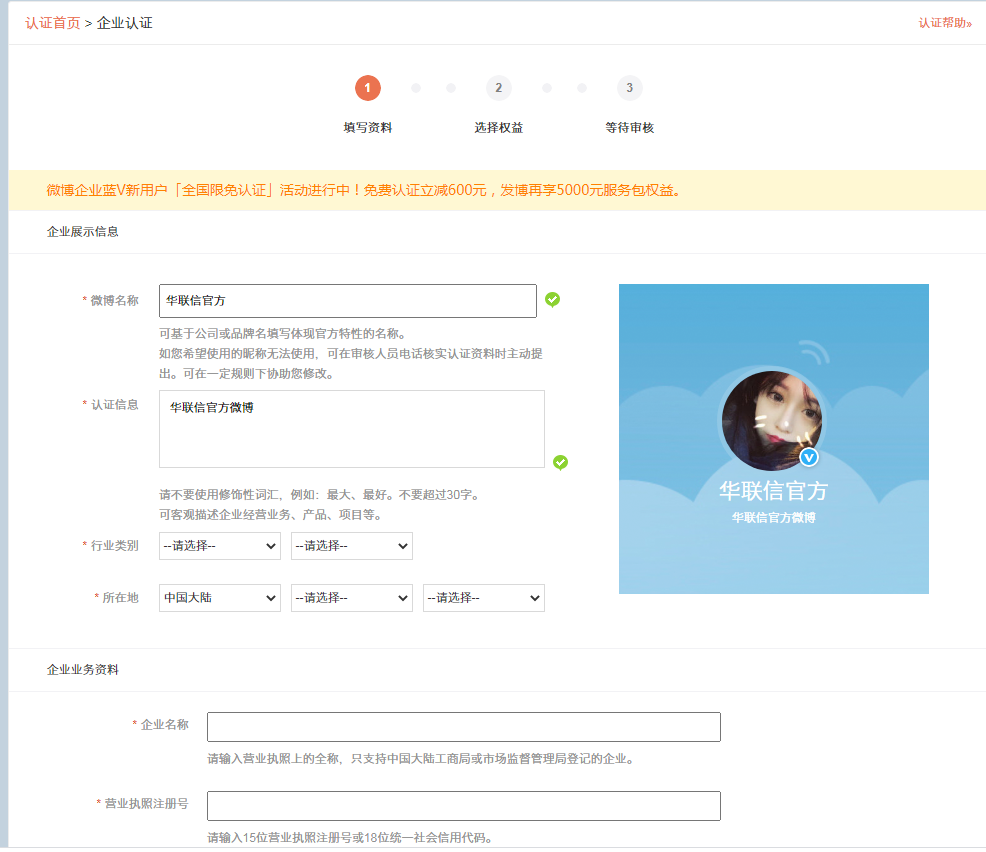The width and height of the screenshot is (986, 852).
Task: Click step 2 circle 选择权益
Action: (x=499, y=88)
